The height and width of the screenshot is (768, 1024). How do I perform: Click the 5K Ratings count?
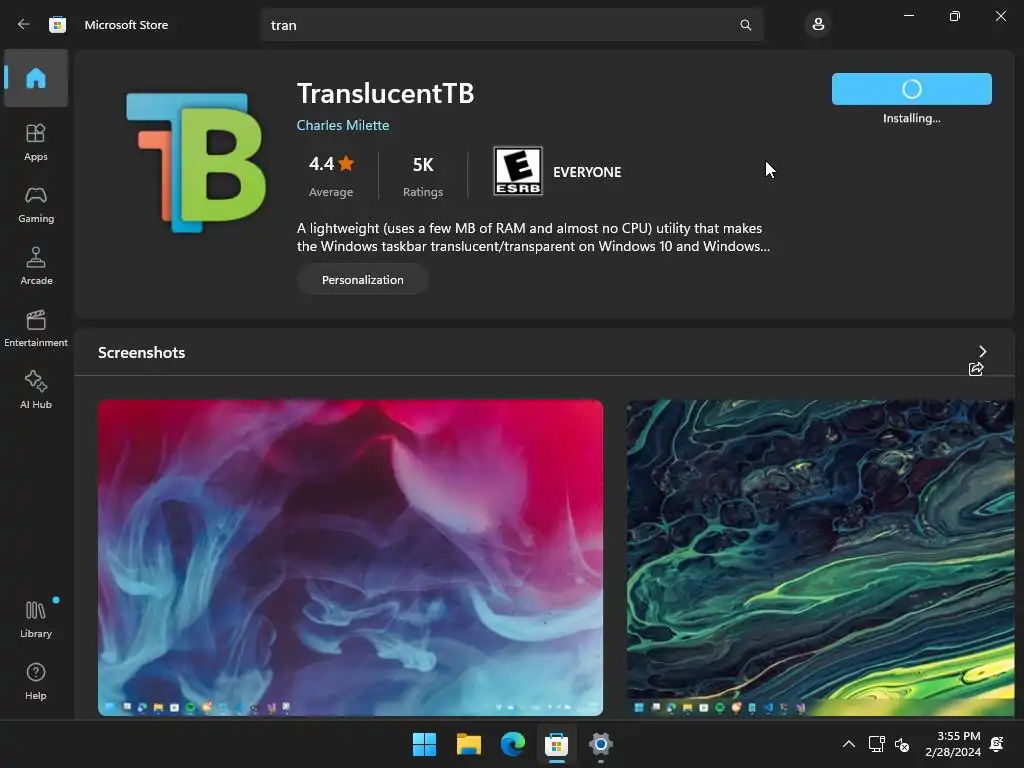423,176
